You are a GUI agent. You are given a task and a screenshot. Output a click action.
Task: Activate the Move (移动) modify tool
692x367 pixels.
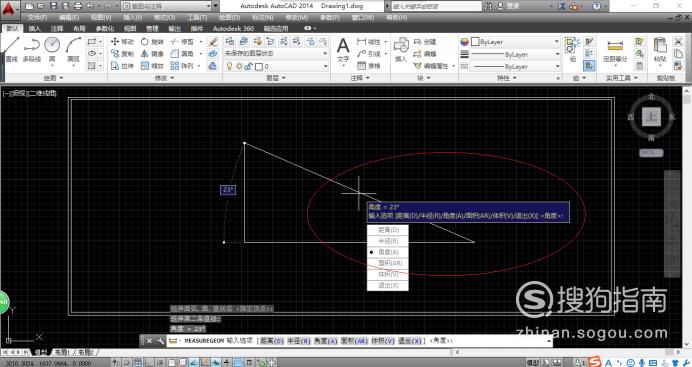[122, 41]
